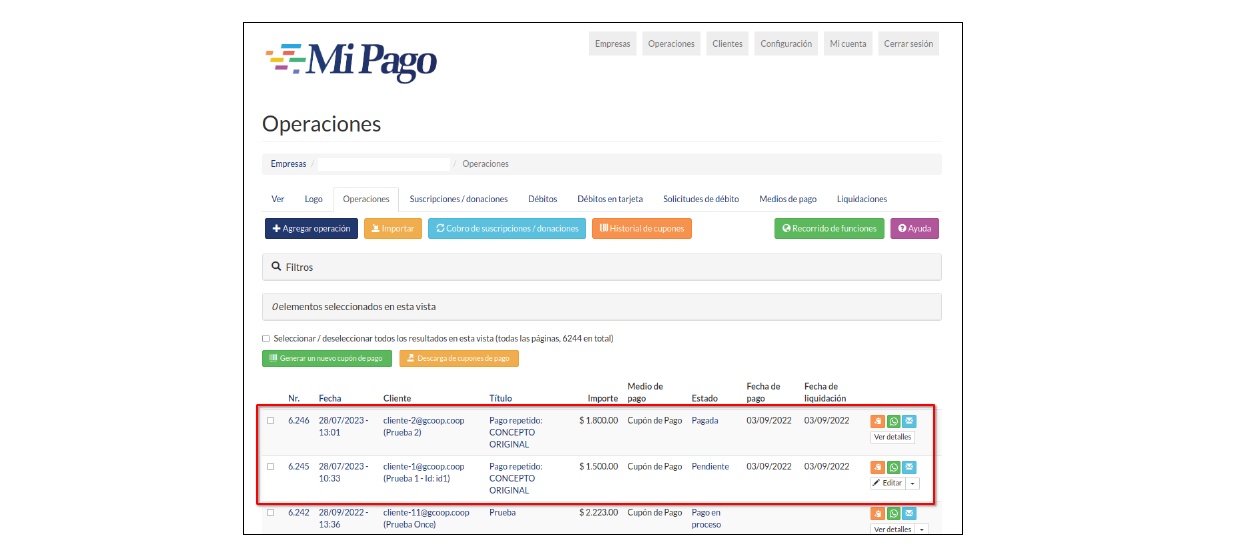This screenshot has height=557, width=1242.
Task: Open dropdown arrow beside Ver detalles in row 6.242
Action: pos(922,529)
